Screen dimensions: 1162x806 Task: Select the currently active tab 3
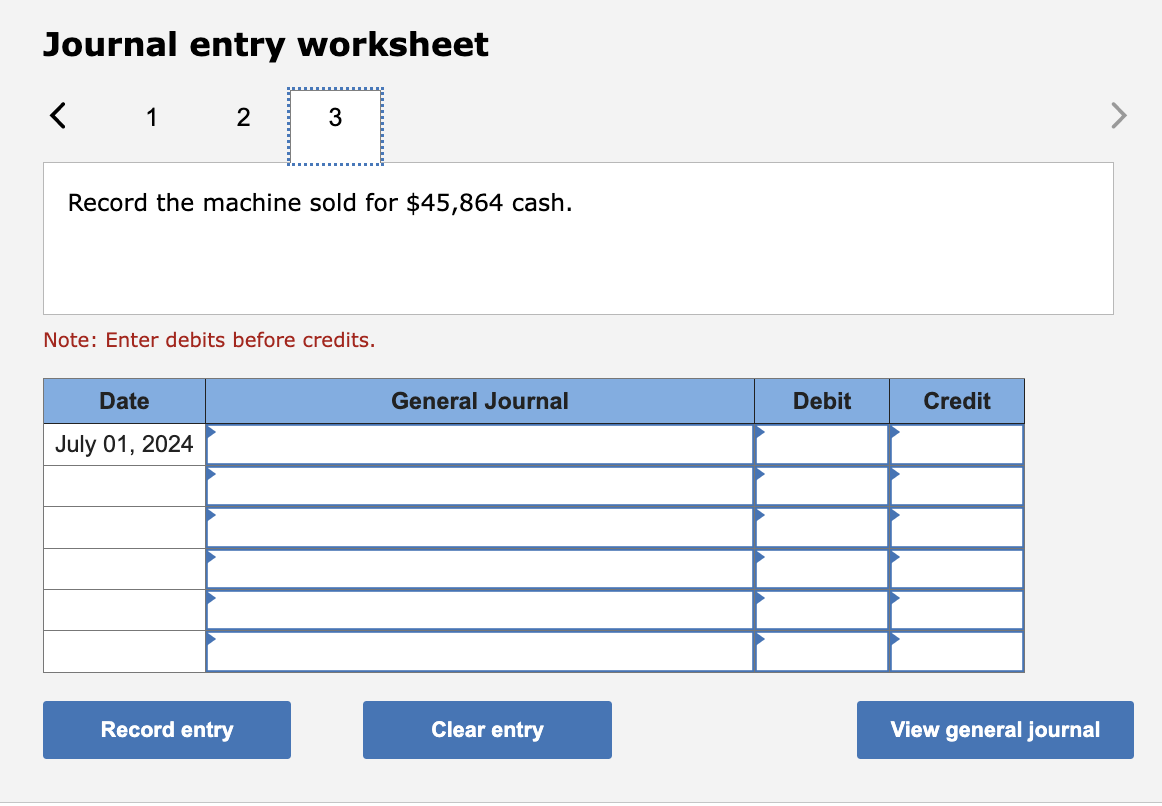click(335, 117)
